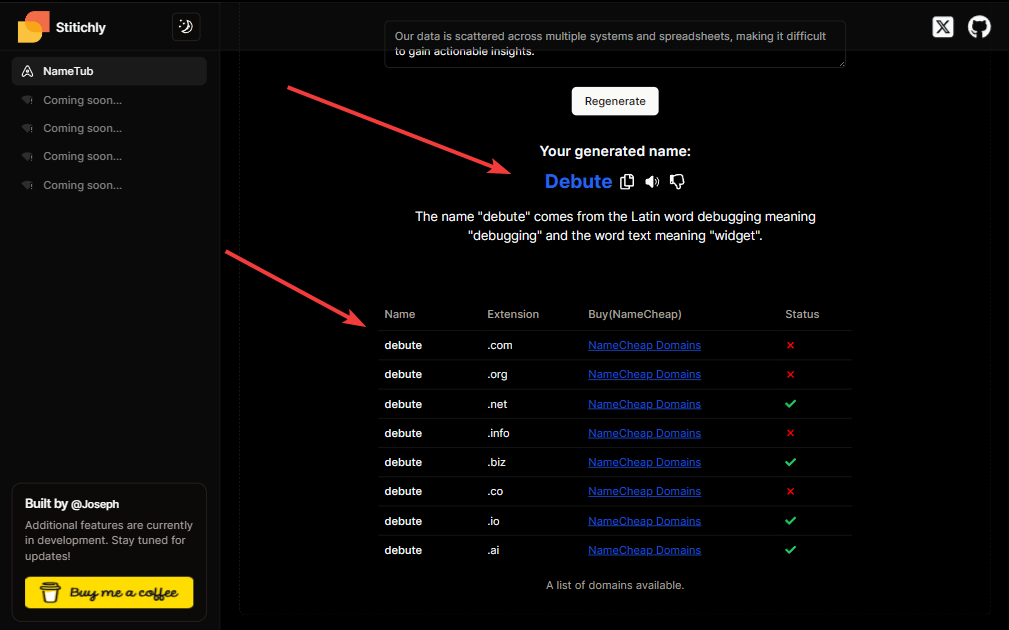Click the red X status for .org
Viewport: 1009px width, 630px height.
(x=790, y=375)
